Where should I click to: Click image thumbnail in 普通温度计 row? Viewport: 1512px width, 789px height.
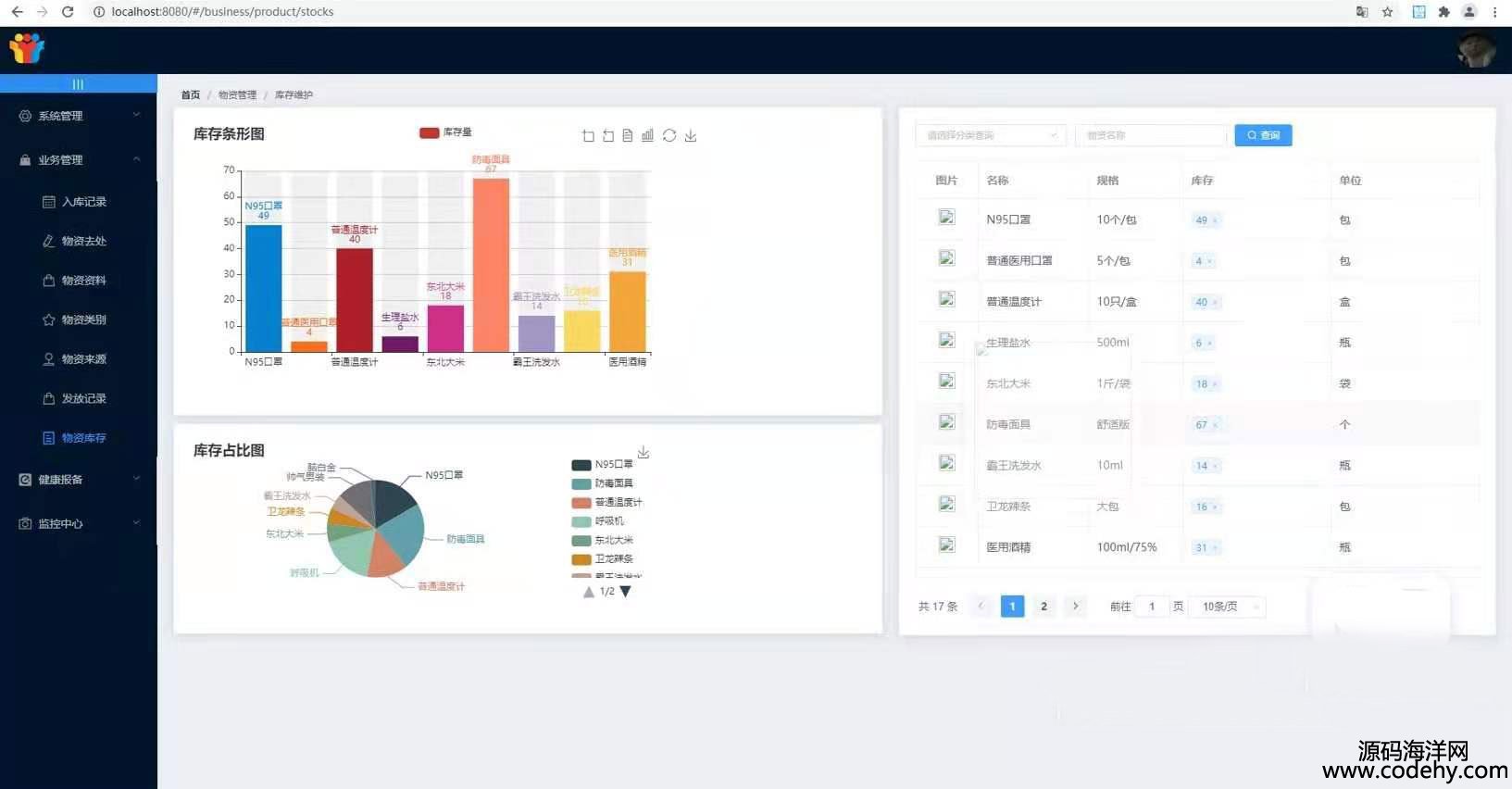[x=946, y=298]
